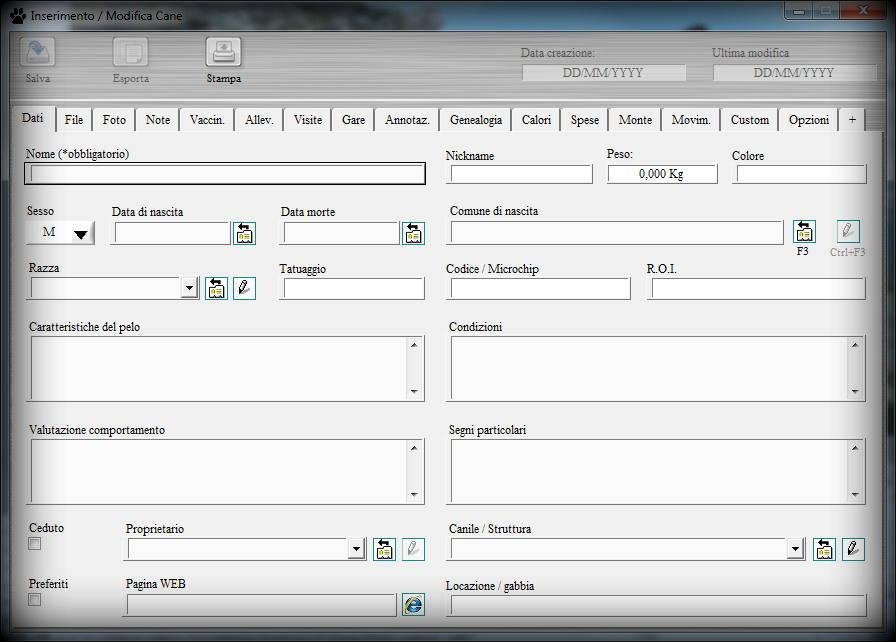Click the Data di nascita field

click(171, 233)
